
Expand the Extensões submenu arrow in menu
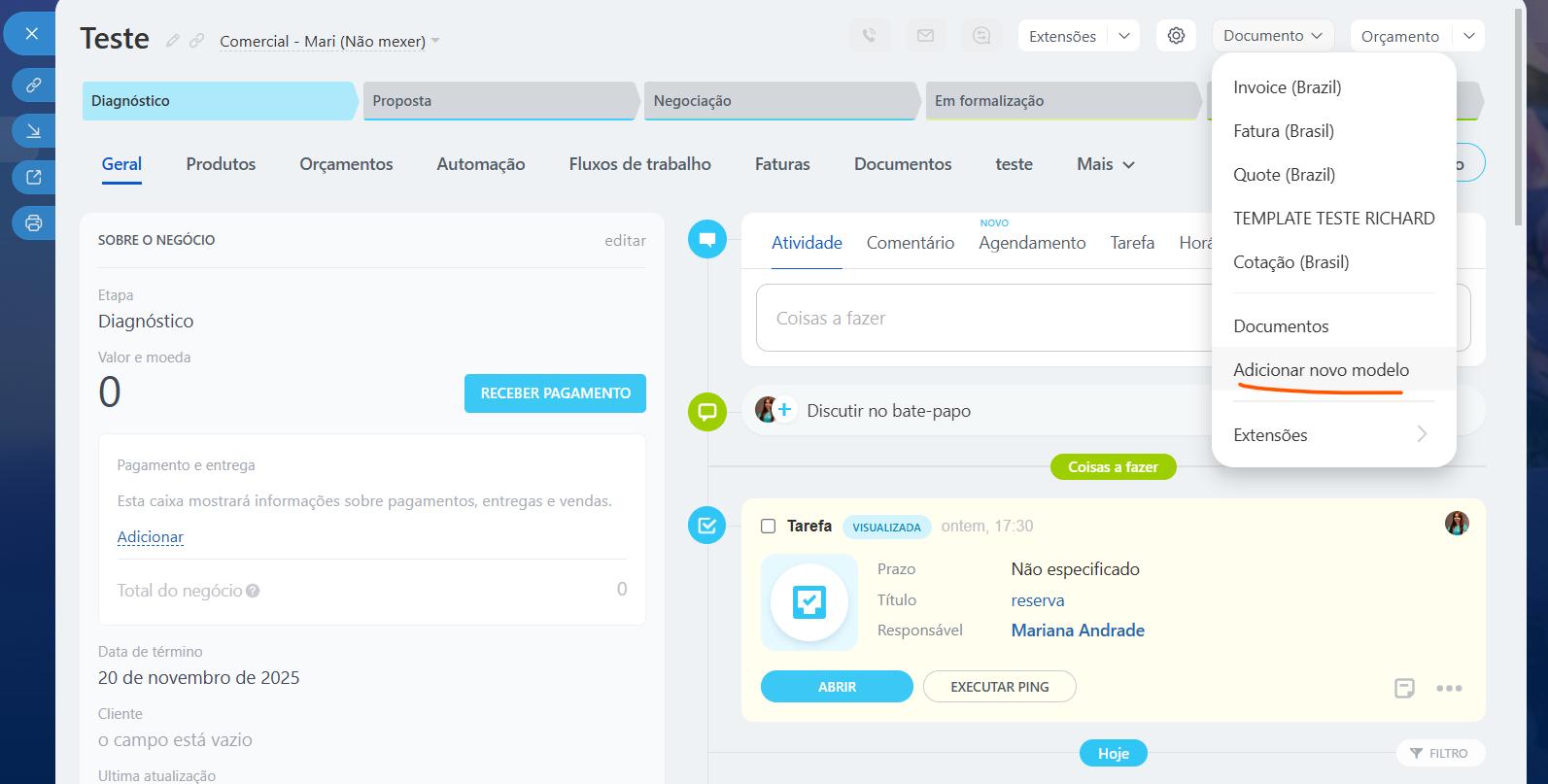(x=1422, y=434)
